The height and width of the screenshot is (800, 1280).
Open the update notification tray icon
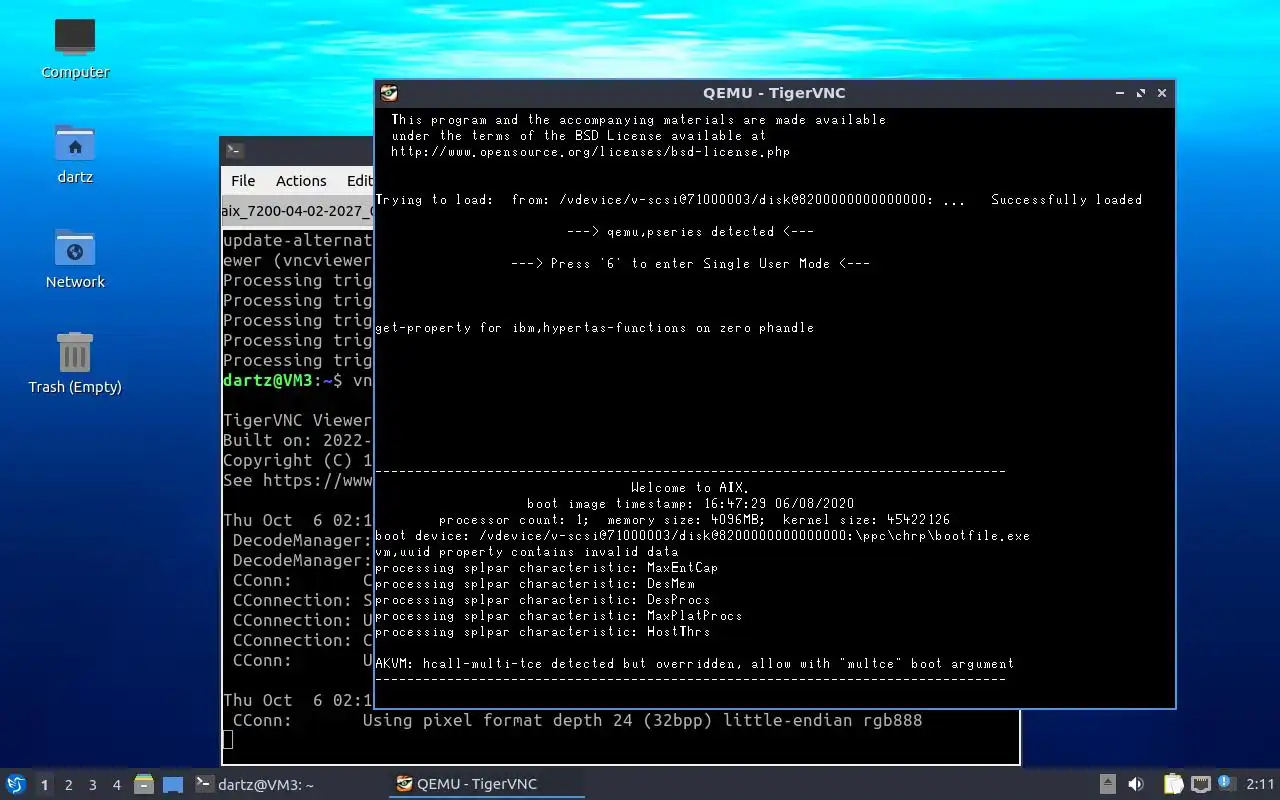coord(1226,783)
